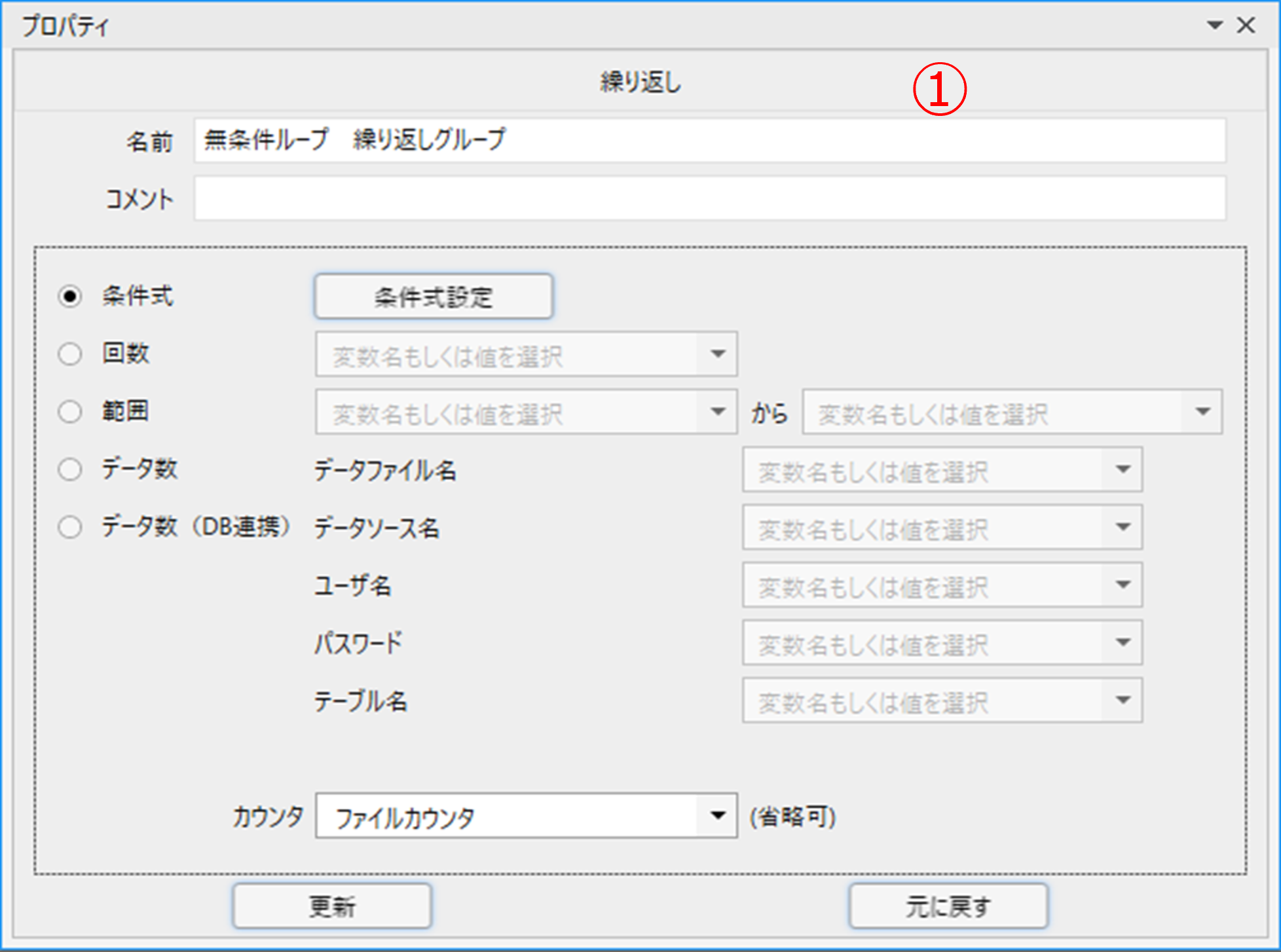Click the panel options dropdown arrow icon
The width and height of the screenshot is (1281, 952).
pos(1215,26)
